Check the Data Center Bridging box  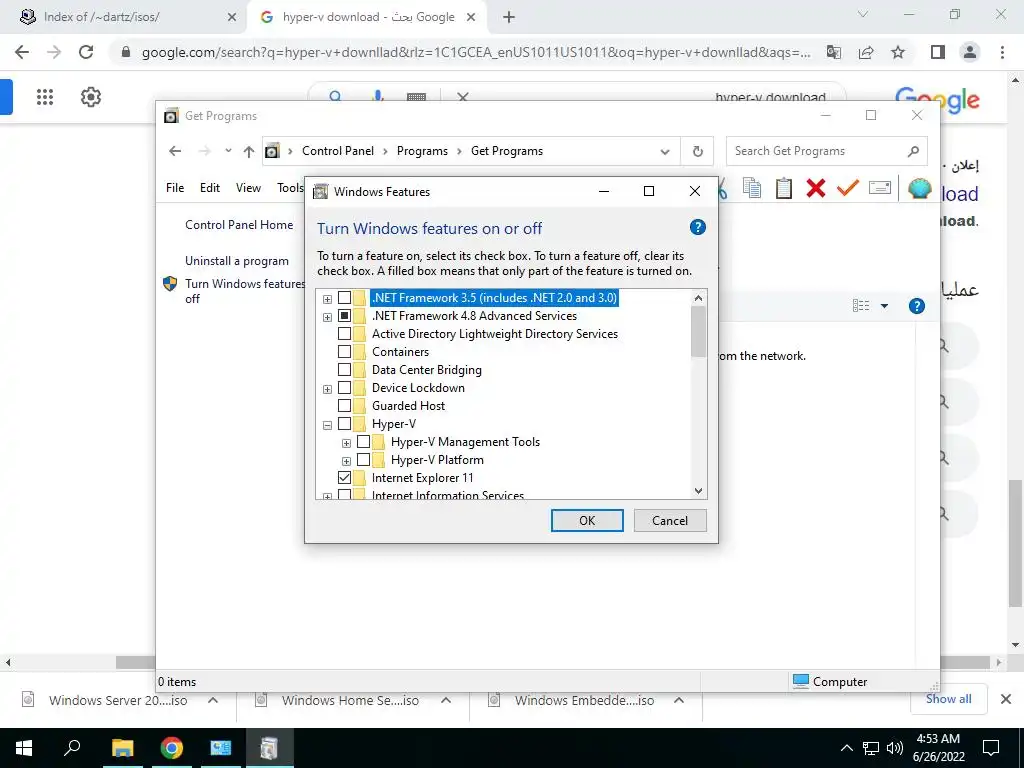coord(344,370)
